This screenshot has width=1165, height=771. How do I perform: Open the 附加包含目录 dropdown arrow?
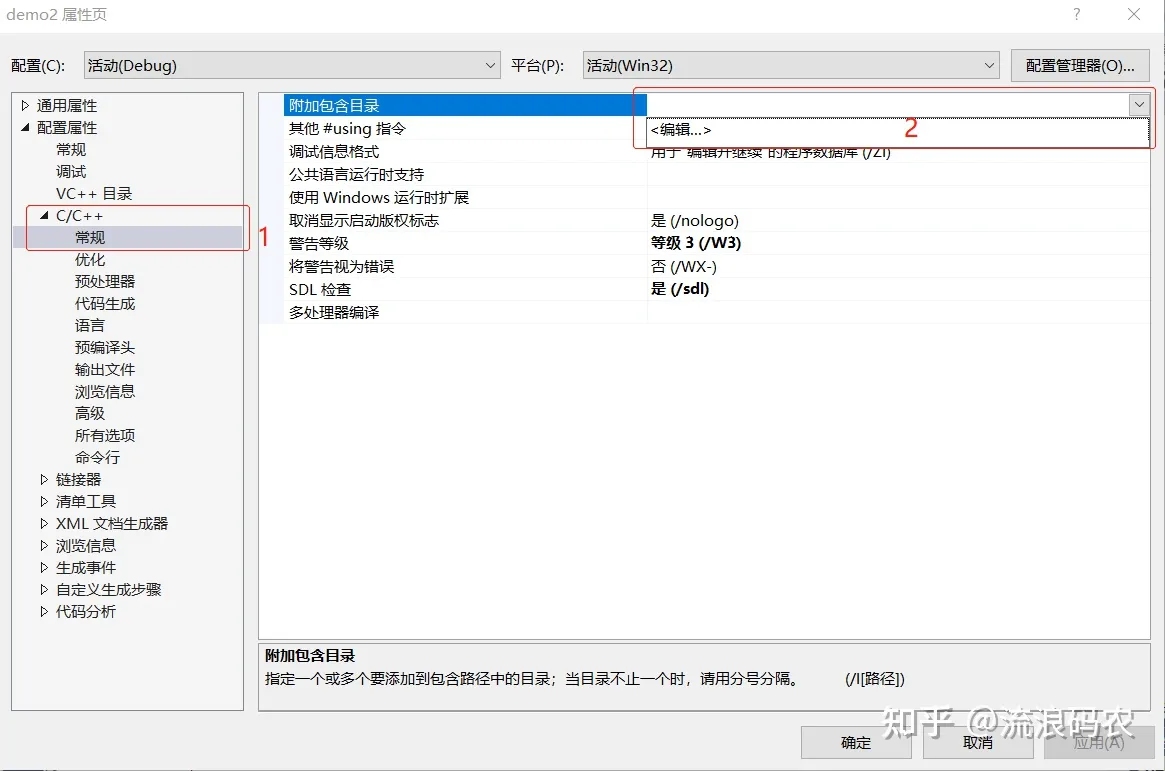tap(1139, 103)
